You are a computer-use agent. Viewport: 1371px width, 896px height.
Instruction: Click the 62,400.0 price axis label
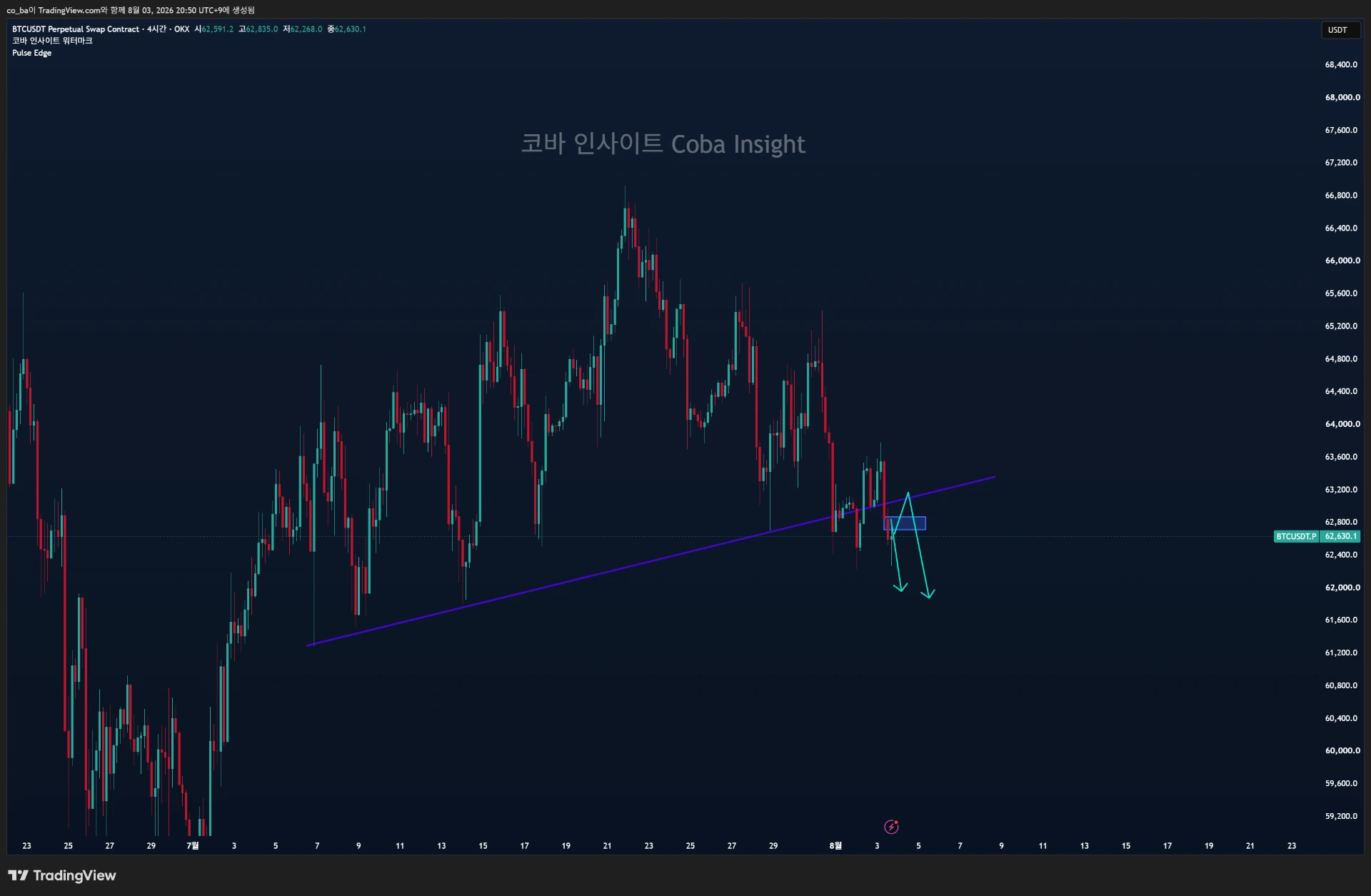(x=1342, y=555)
